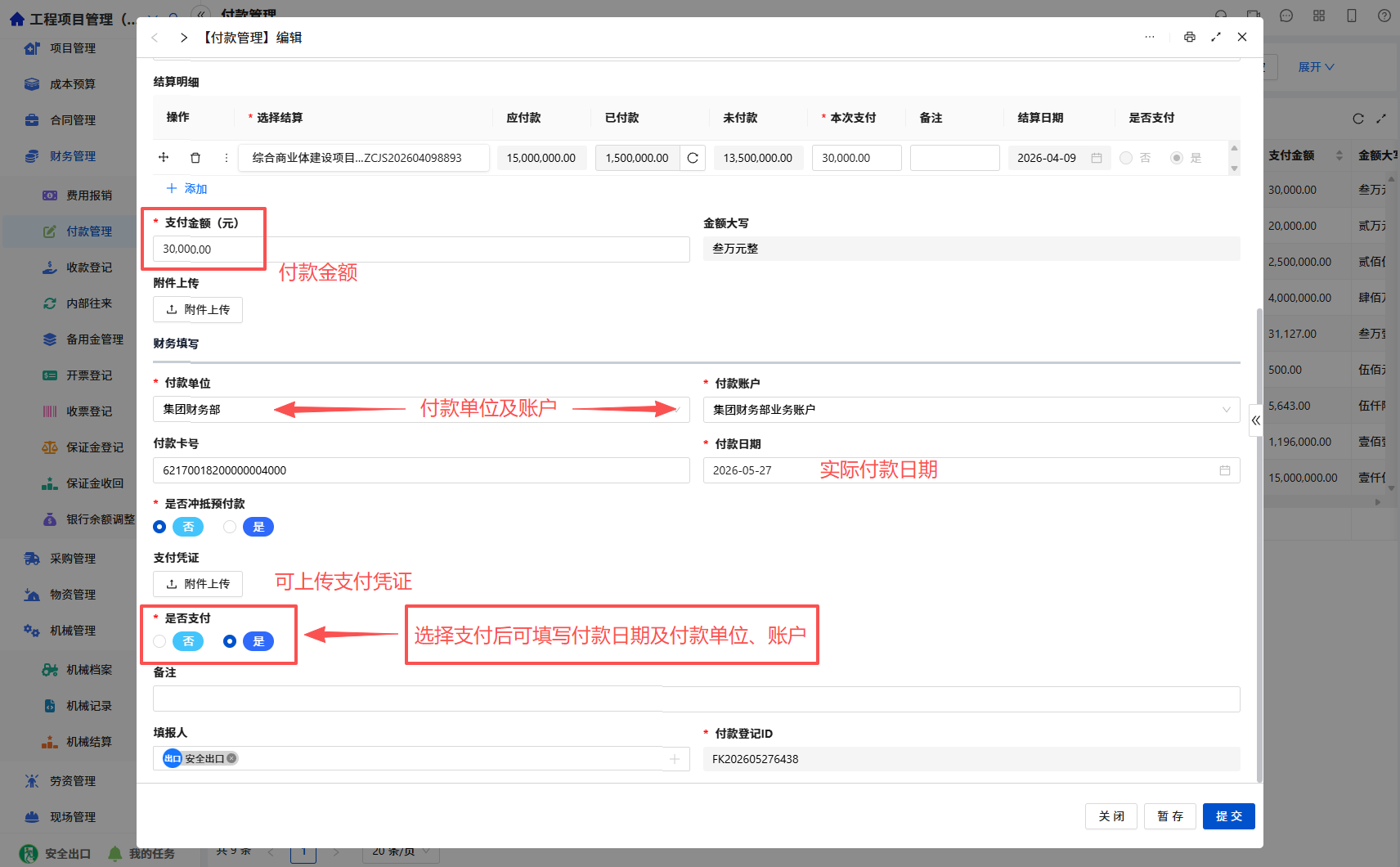The height and width of the screenshot is (867, 1400).
Task: Open the 选择结算 selector field
Action: (x=364, y=158)
